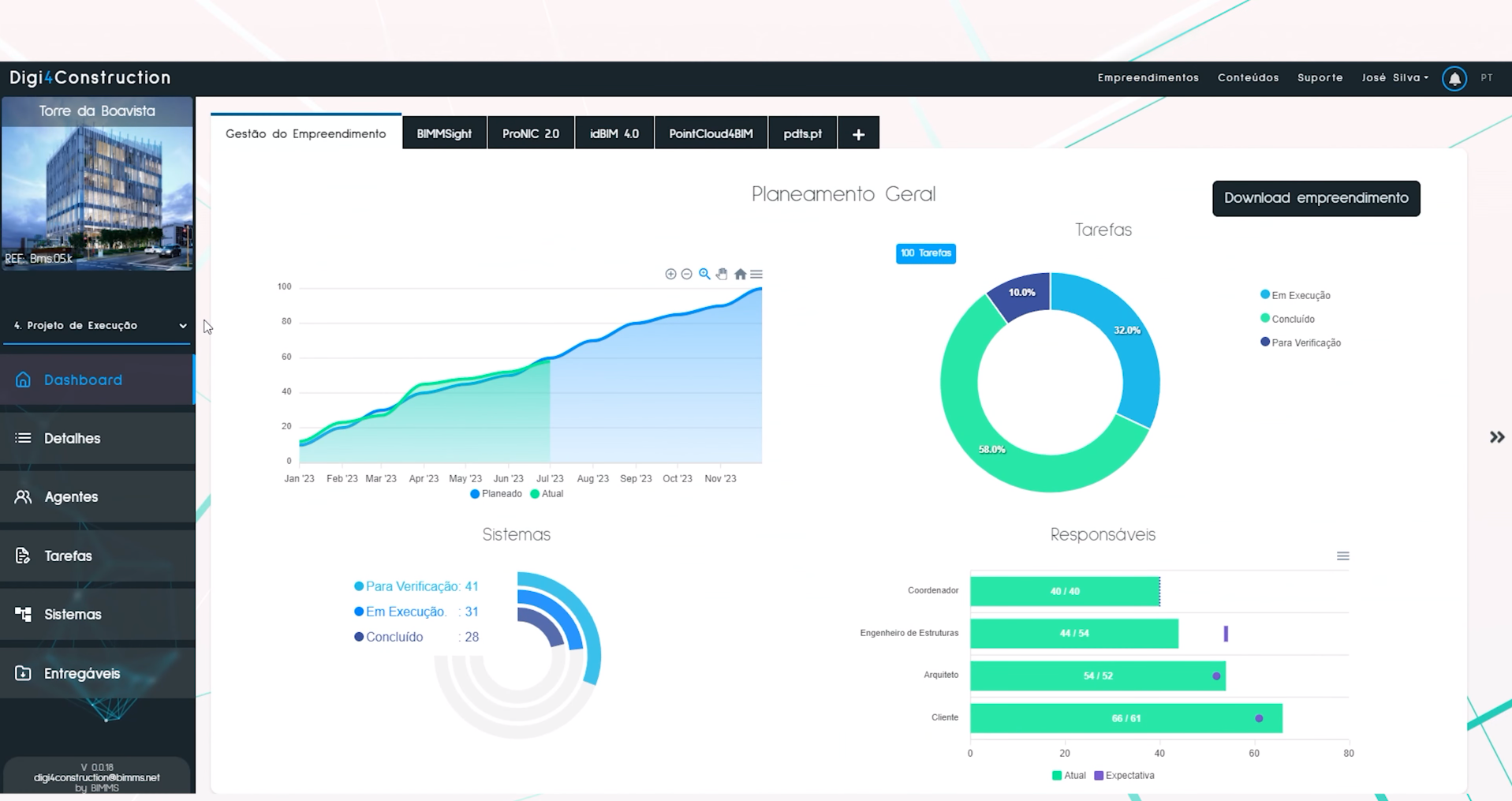This screenshot has height=801, width=1512.
Task: Open the José Silva user dropdown
Action: coord(1394,77)
